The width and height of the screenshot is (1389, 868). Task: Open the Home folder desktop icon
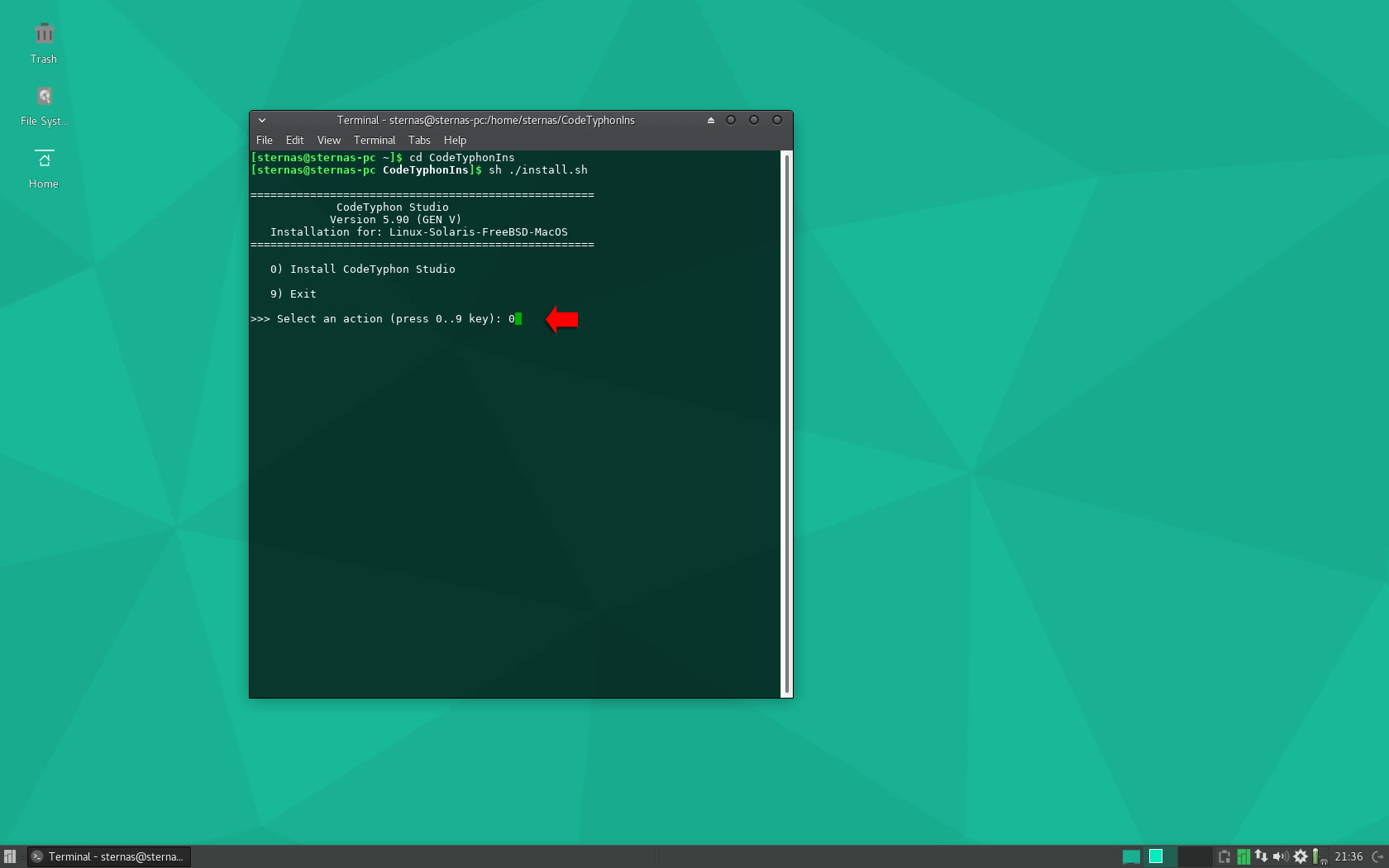point(44,168)
